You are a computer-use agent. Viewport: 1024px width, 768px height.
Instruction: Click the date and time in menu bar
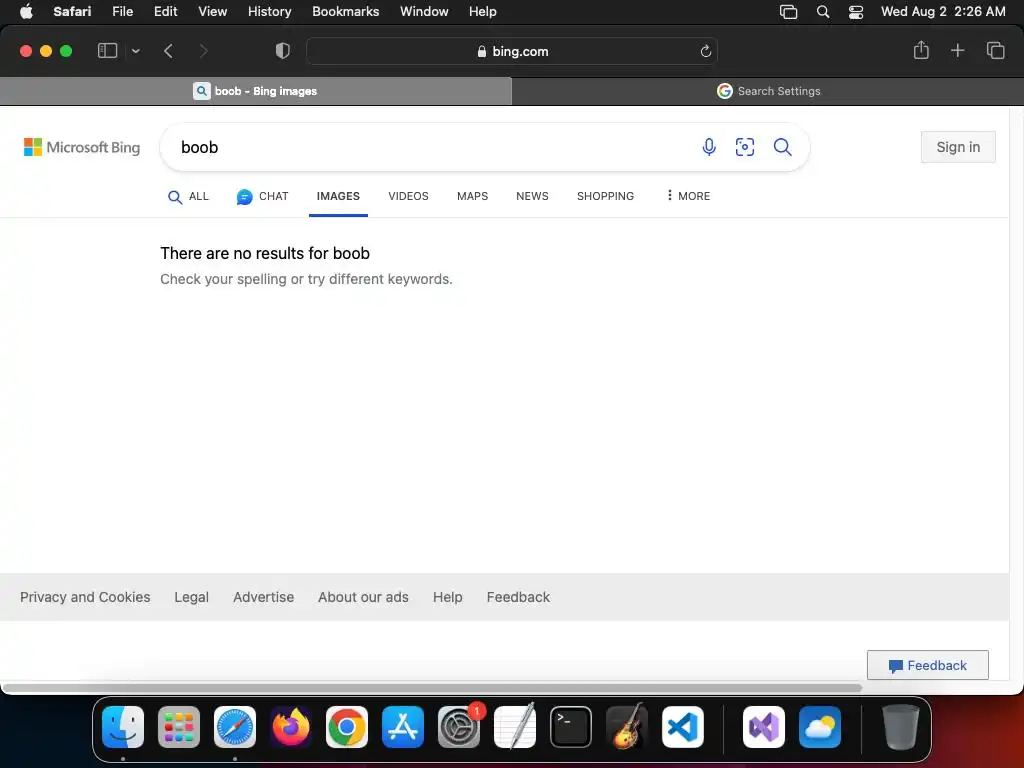coord(942,12)
